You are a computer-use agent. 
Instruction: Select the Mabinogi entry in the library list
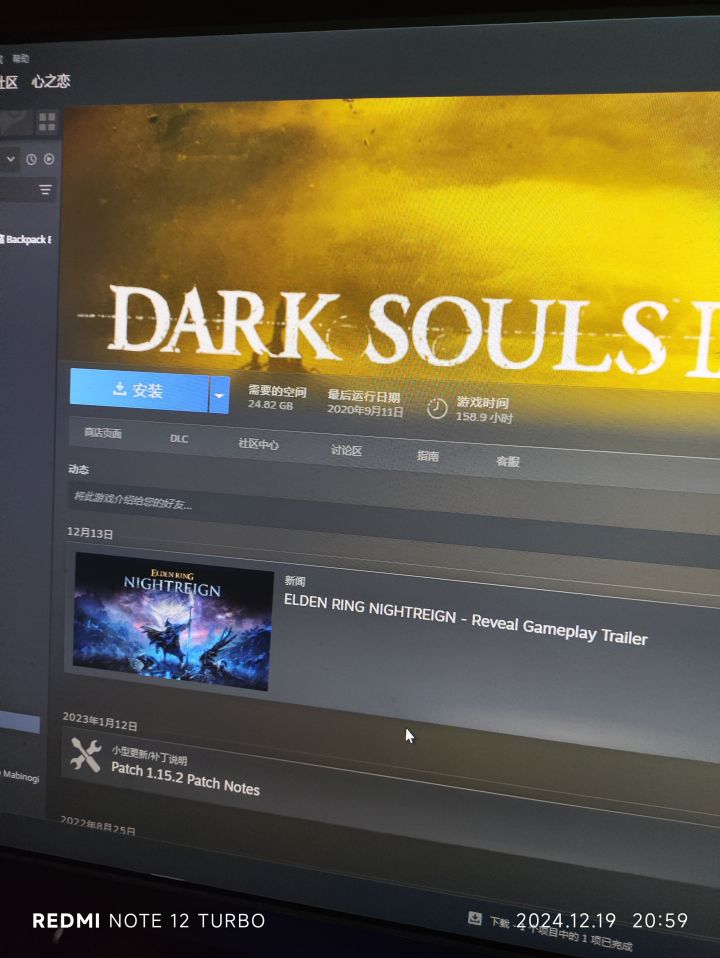click(20, 777)
